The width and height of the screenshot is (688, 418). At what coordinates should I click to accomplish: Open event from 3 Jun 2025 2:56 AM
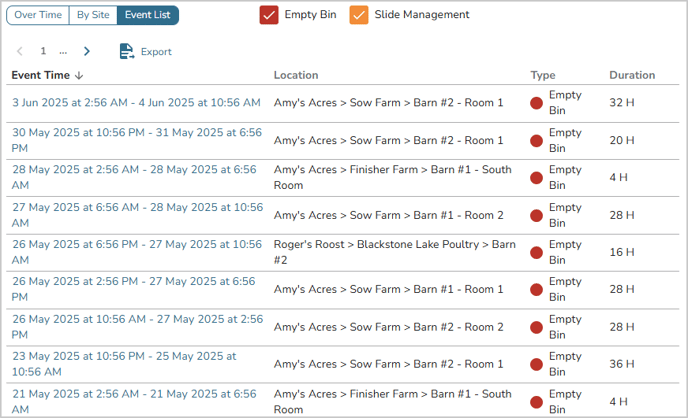click(x=136, y=103)
